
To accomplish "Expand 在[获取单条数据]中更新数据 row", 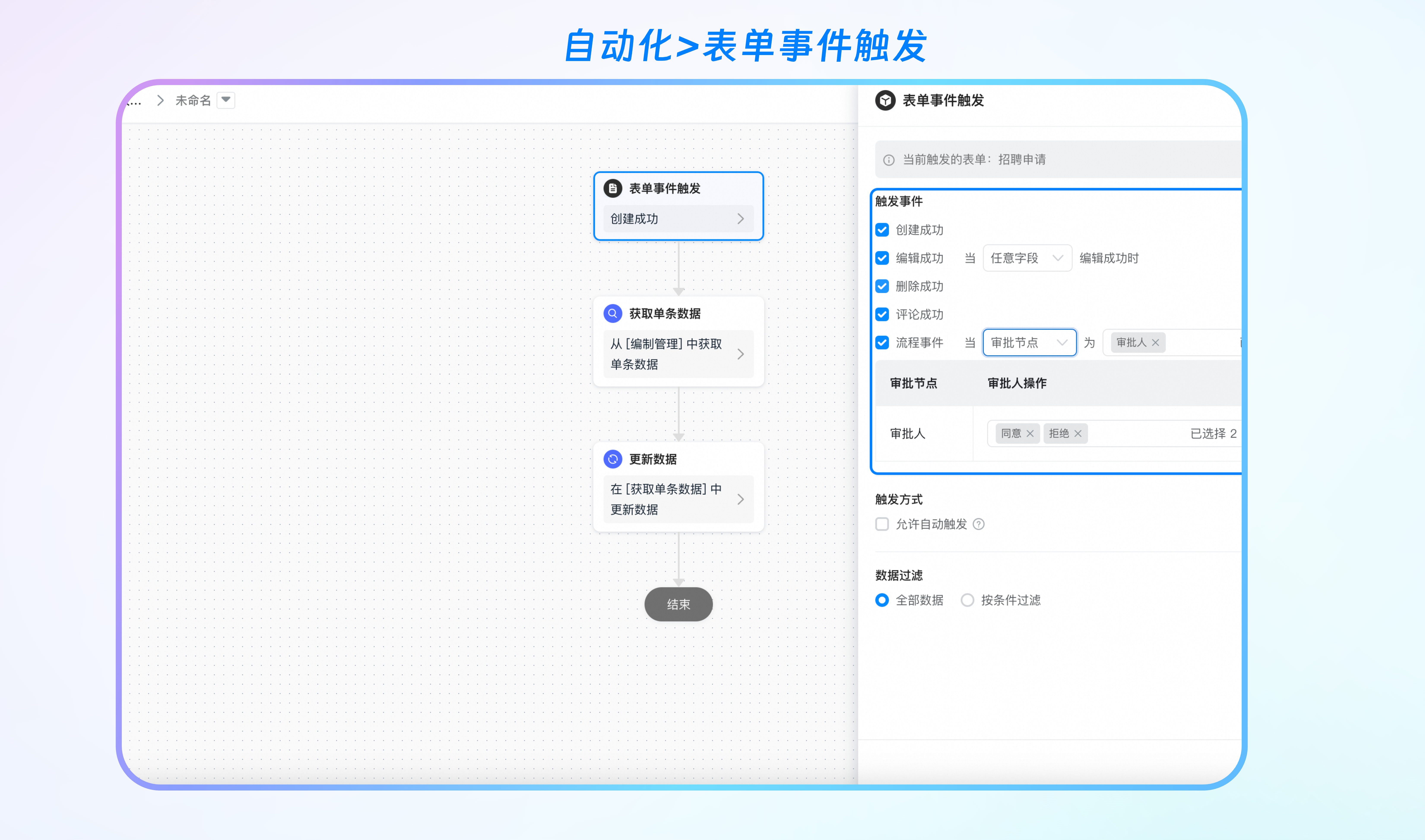I will (x=678, y=499).
